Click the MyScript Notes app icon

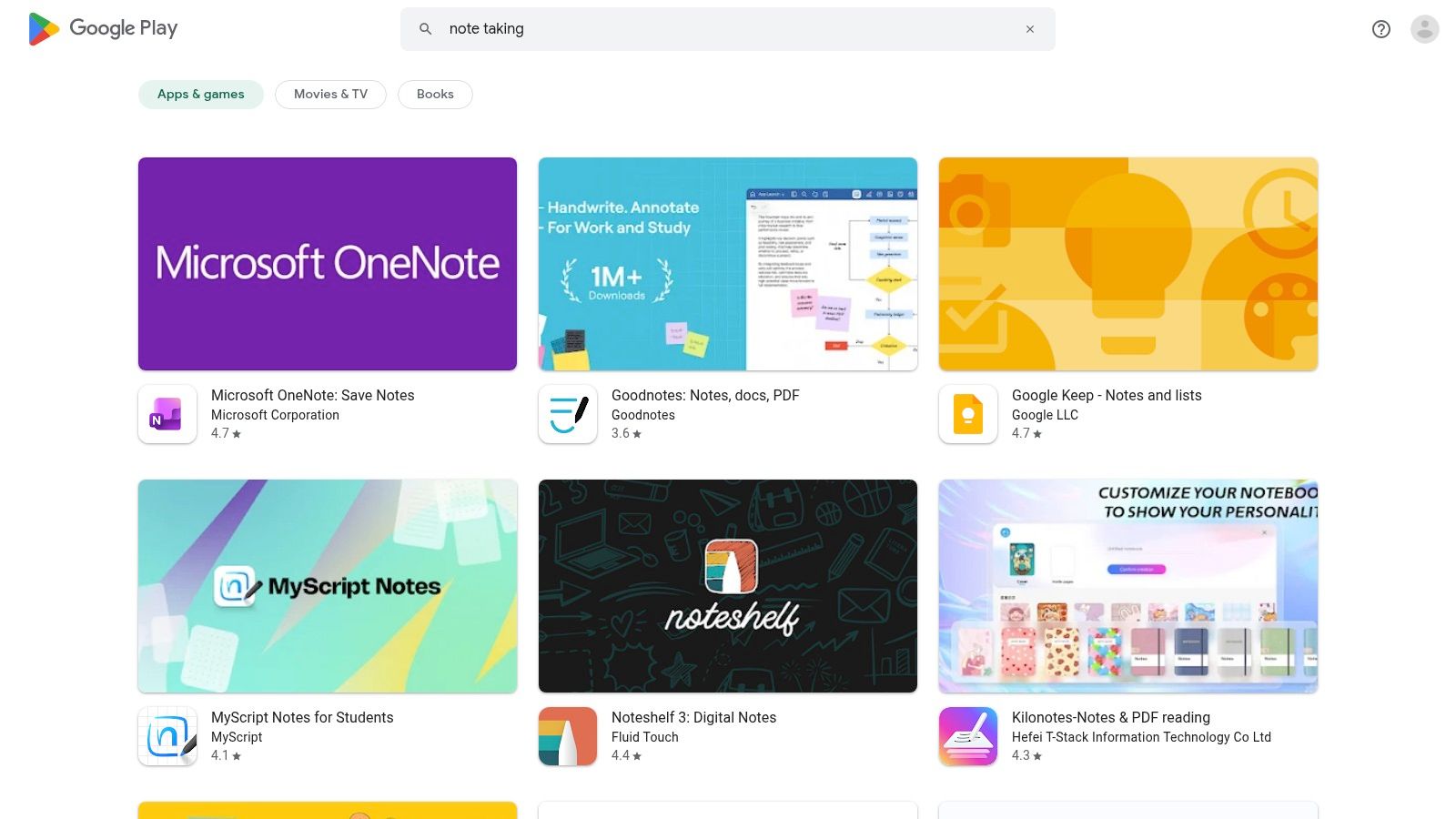tap(167, 736)
